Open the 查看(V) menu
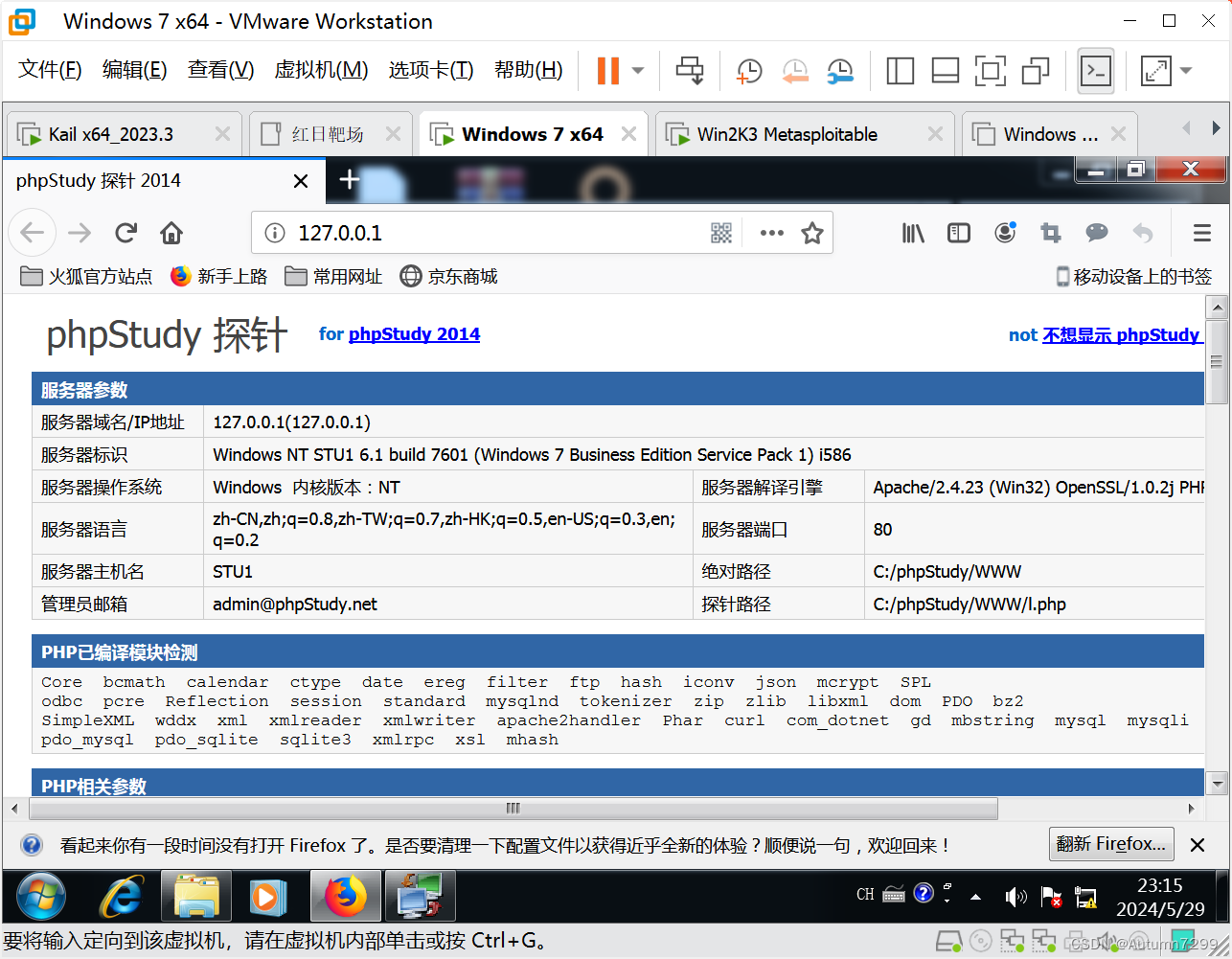The height and width of the screenshot is (959, 1232). (220, 70)
